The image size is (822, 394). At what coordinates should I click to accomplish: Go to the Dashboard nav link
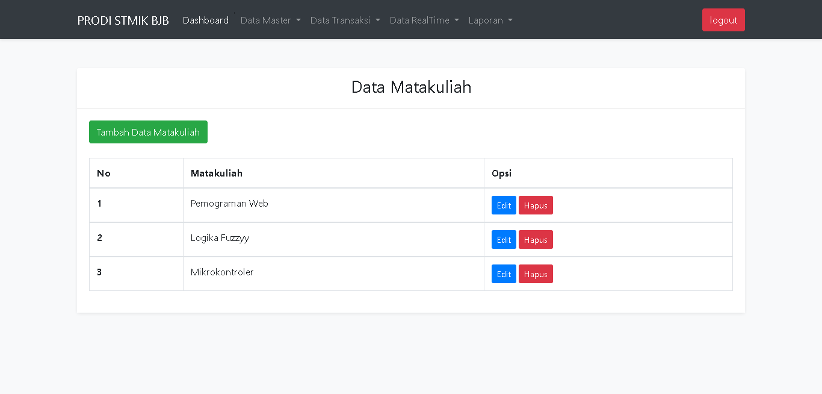[x=206, y=20]
